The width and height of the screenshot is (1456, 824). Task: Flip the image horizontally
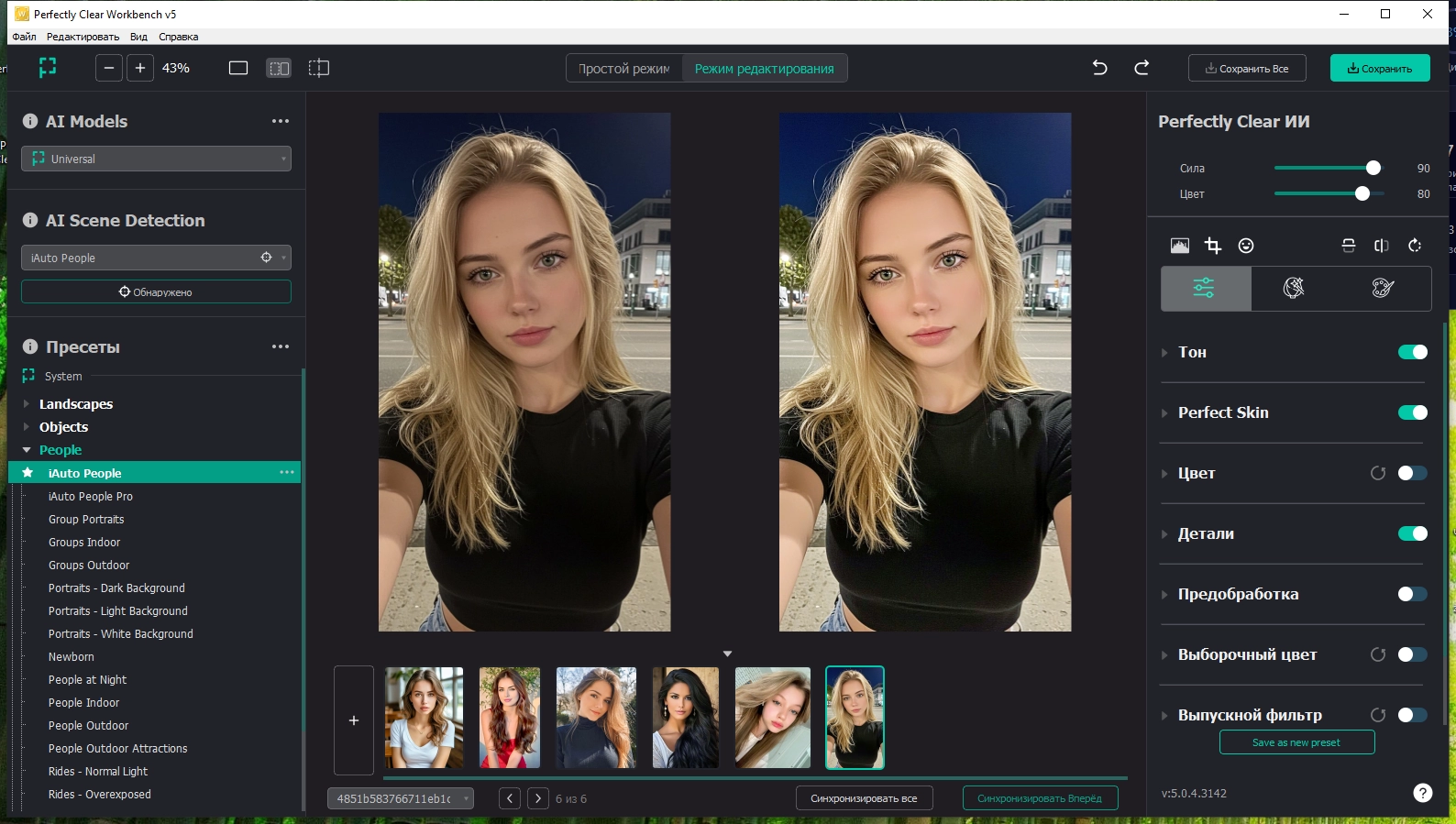coord(1382,246)
